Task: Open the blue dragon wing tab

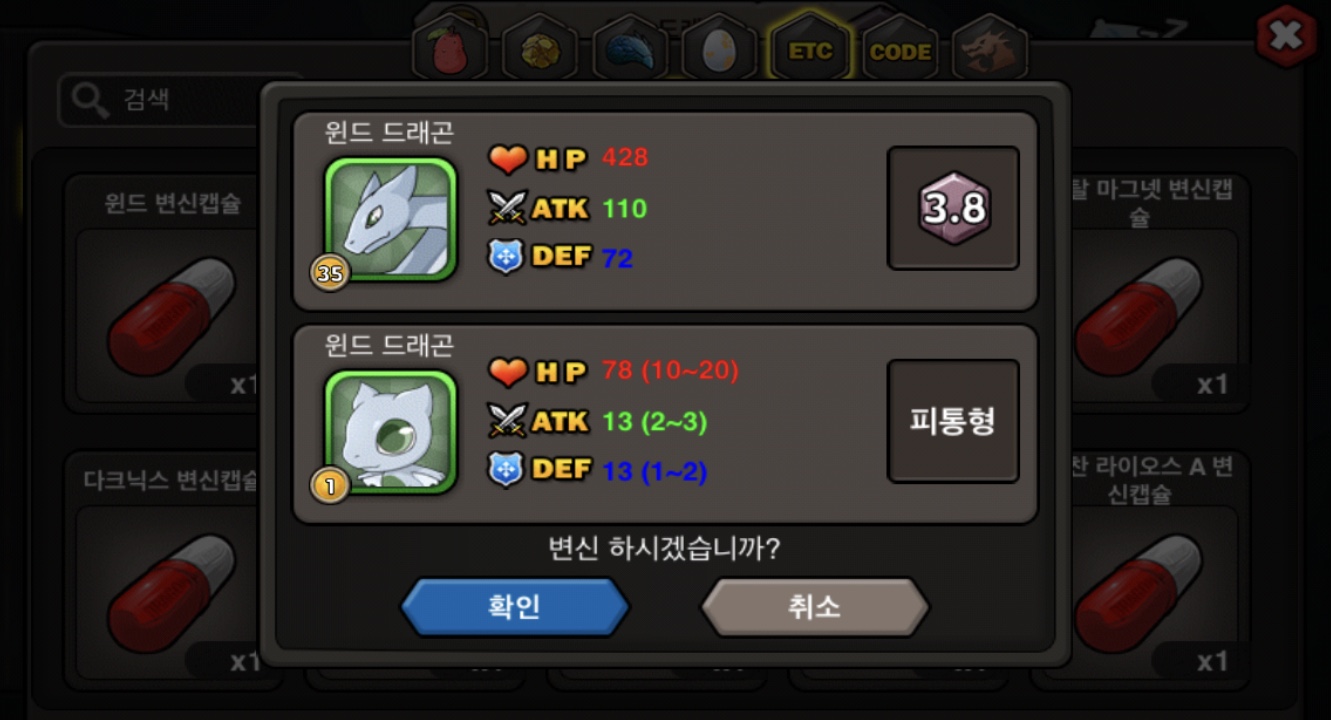Action: tap(629, 50)
